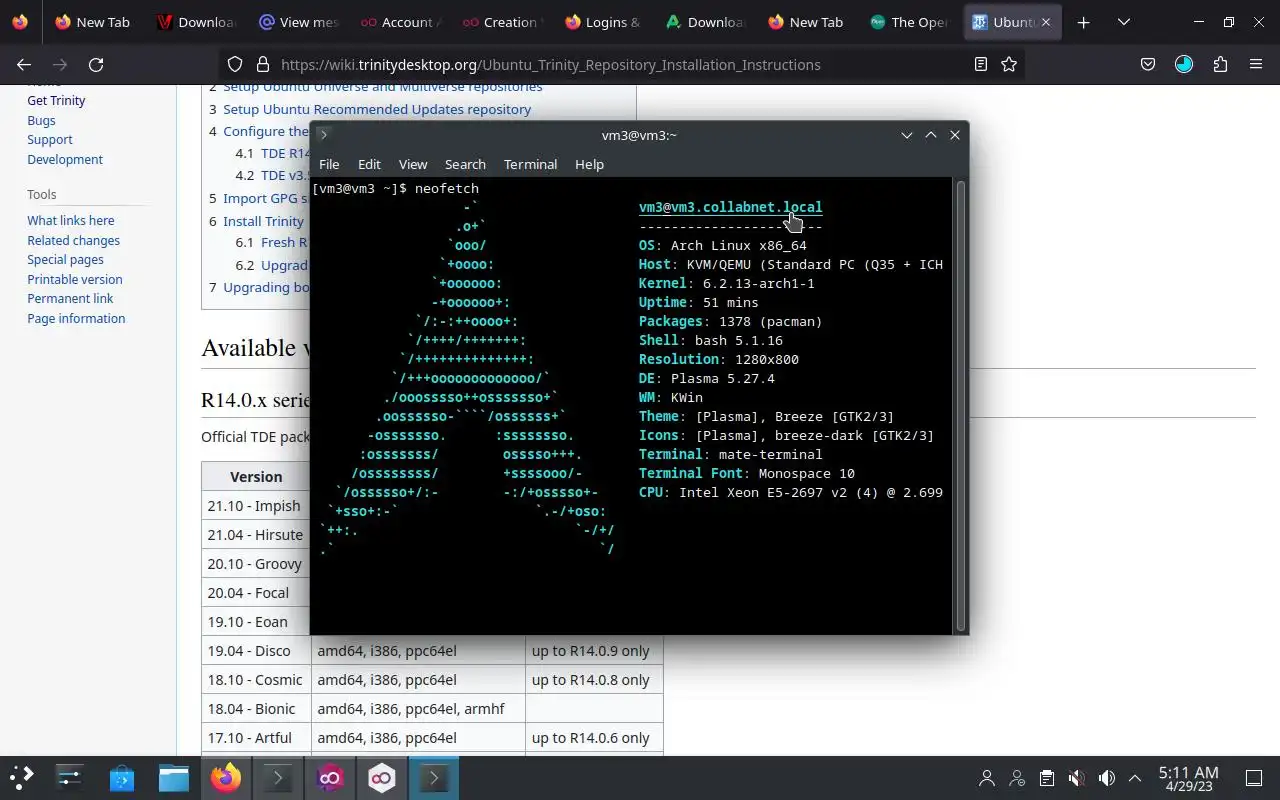Open purple infinity app in taskbar
This screenshot has width=1280, height=800.
pos(330,777)
